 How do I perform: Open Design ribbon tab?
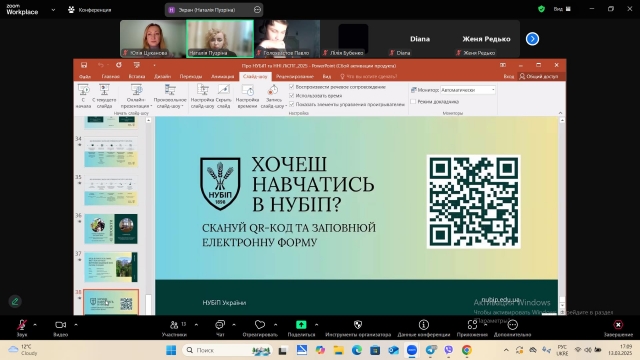[x=162, y=76]
